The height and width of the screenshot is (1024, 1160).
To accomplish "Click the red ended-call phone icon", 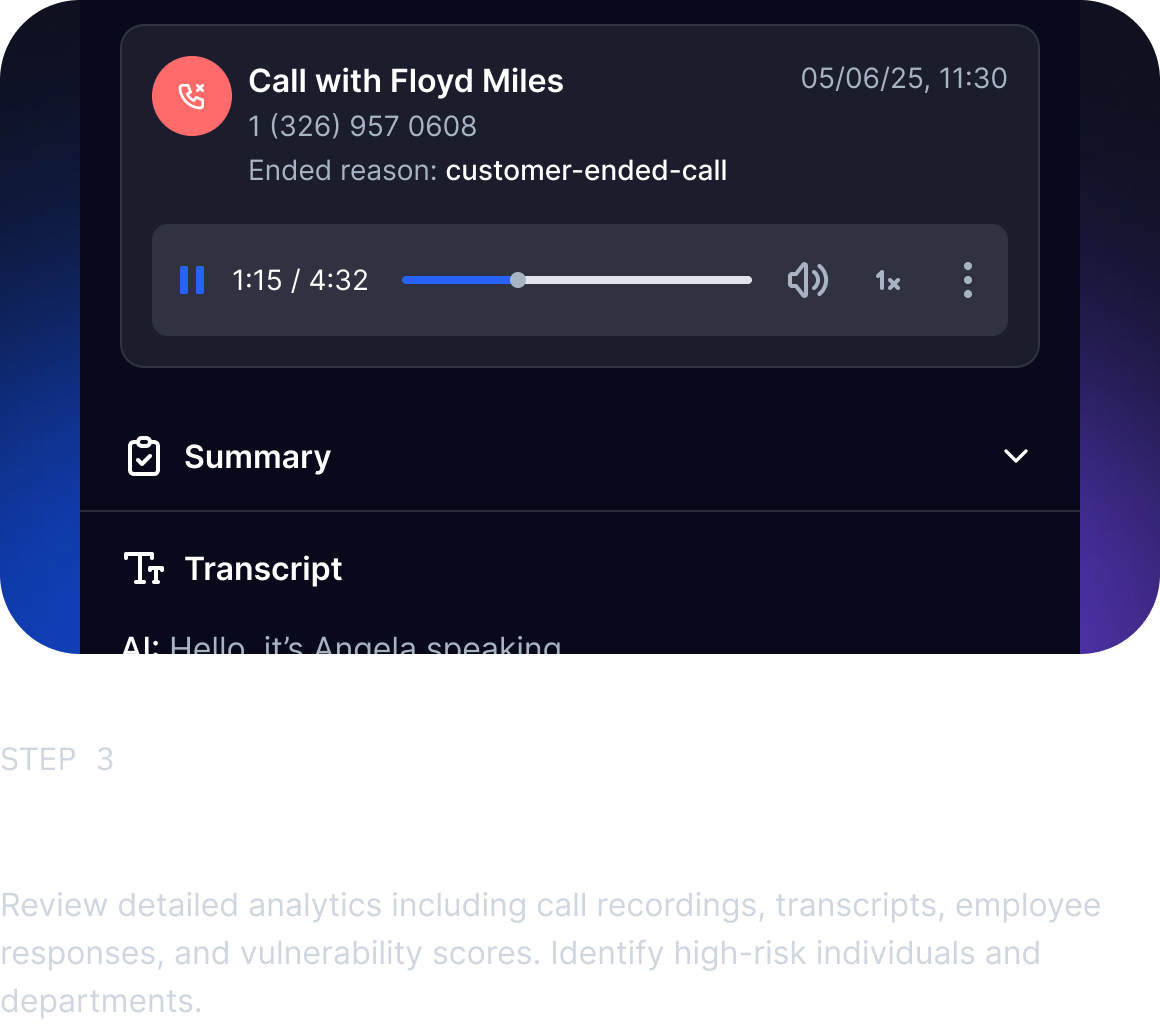I will pos(191,95).
